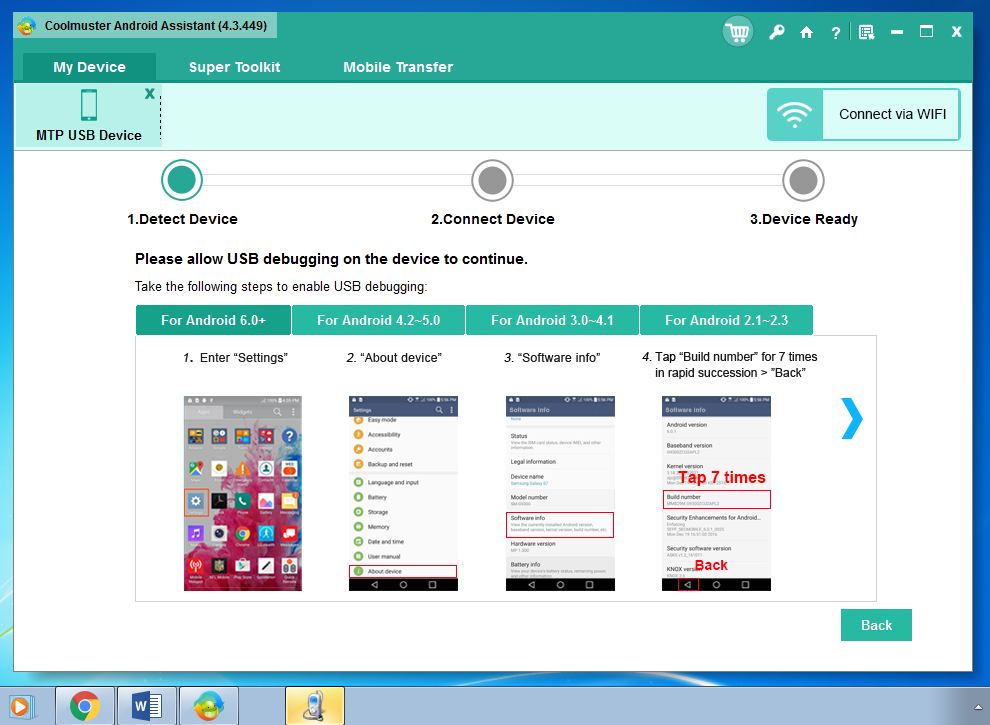Connect via WIFI button
This screenshot has height=725, width=990.
pyautogui.click(x=863, y=114)
